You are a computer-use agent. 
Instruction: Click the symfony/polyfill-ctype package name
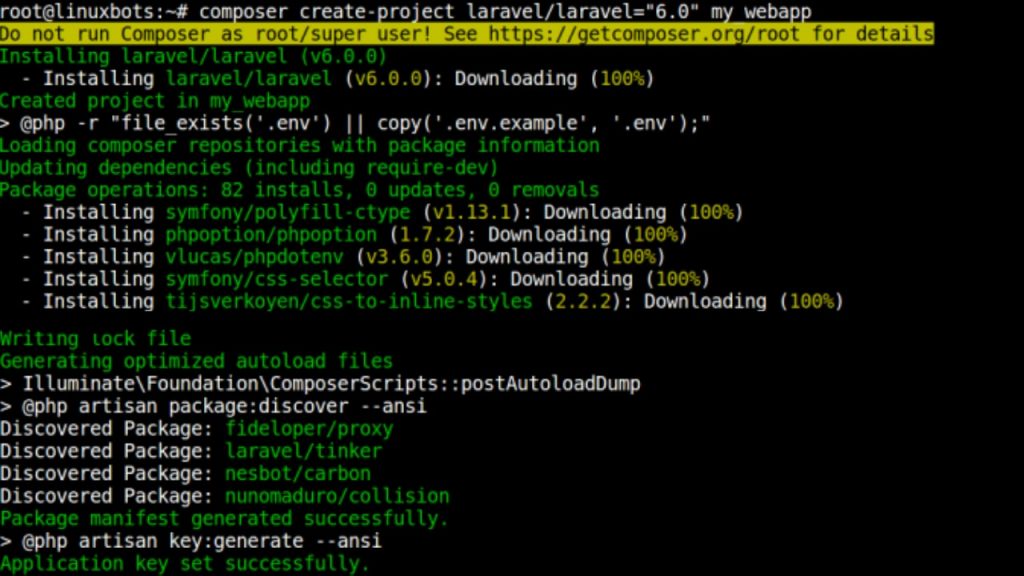click(x=288, y=212)
